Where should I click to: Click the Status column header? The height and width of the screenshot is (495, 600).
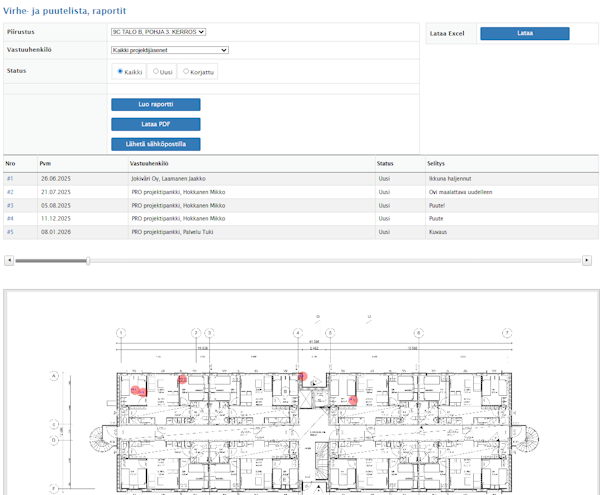[385, 163]
